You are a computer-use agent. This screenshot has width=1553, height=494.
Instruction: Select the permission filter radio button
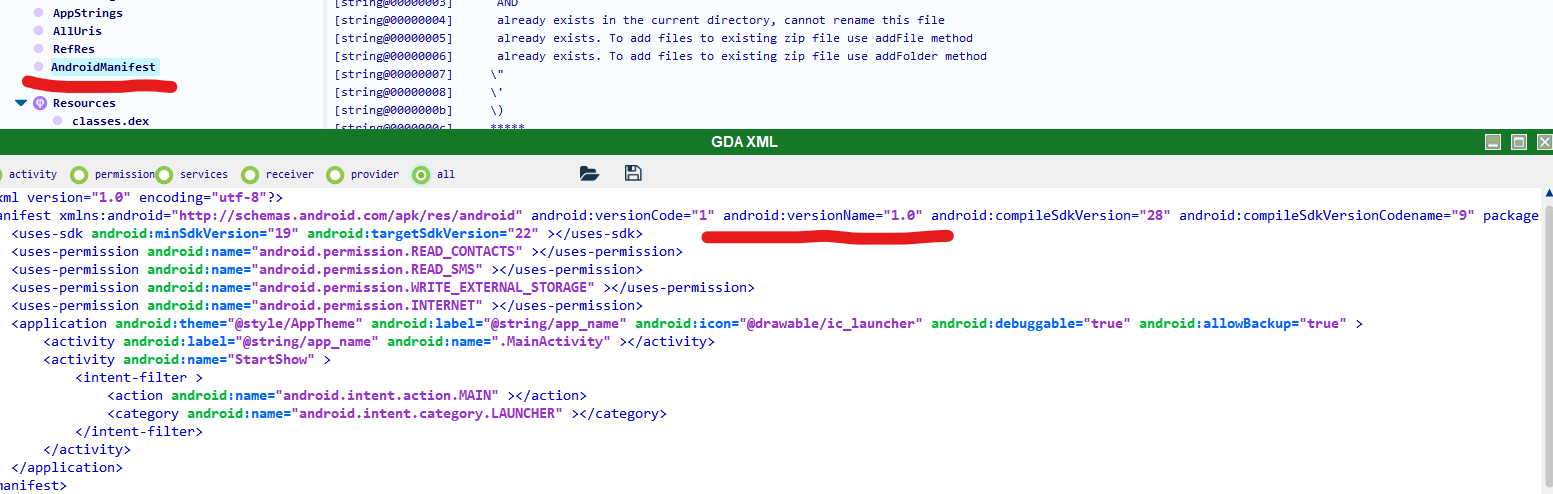[x=79, y=174]
